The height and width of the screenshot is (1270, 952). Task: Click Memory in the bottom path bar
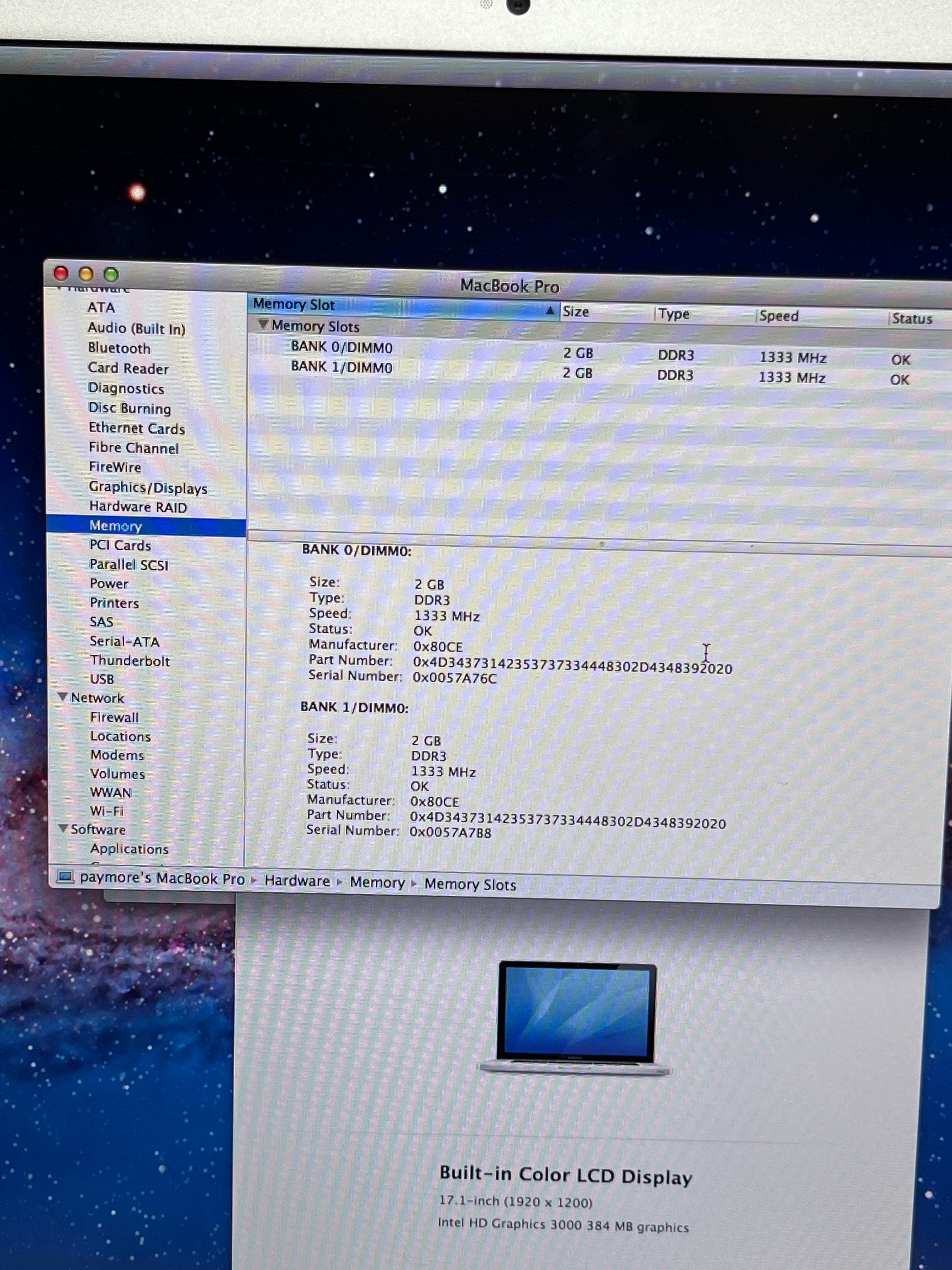(377, 882)
